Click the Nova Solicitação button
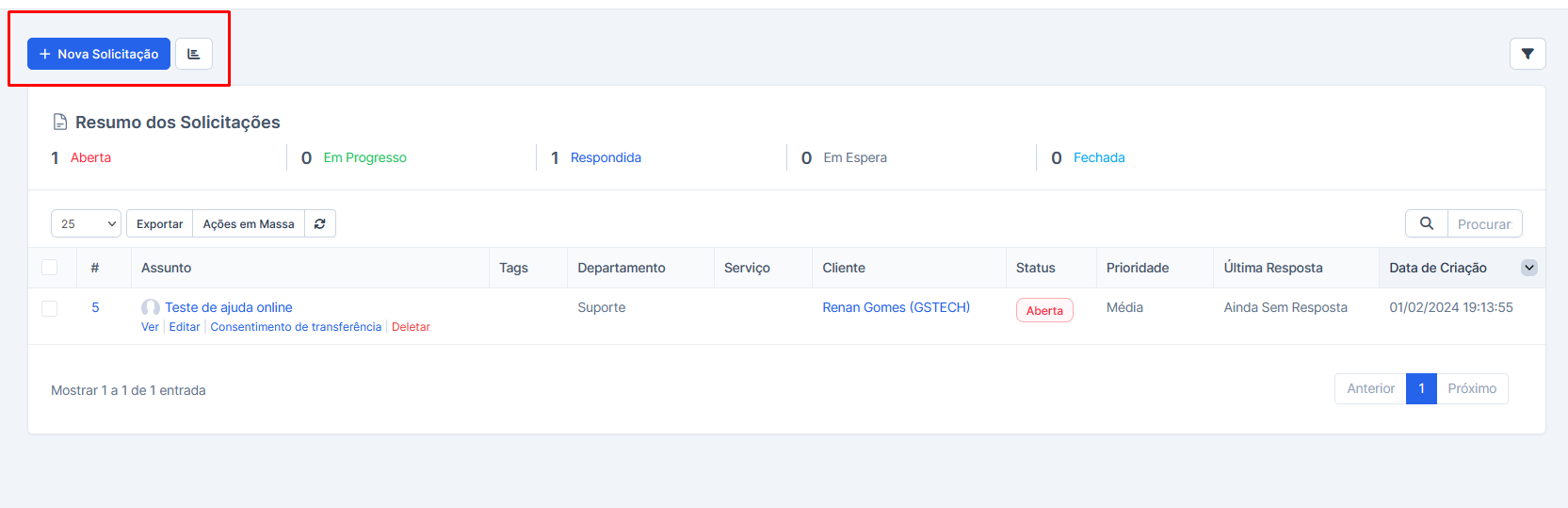Viewport: 1568px width, 508px height. click(x=99, y=54)
